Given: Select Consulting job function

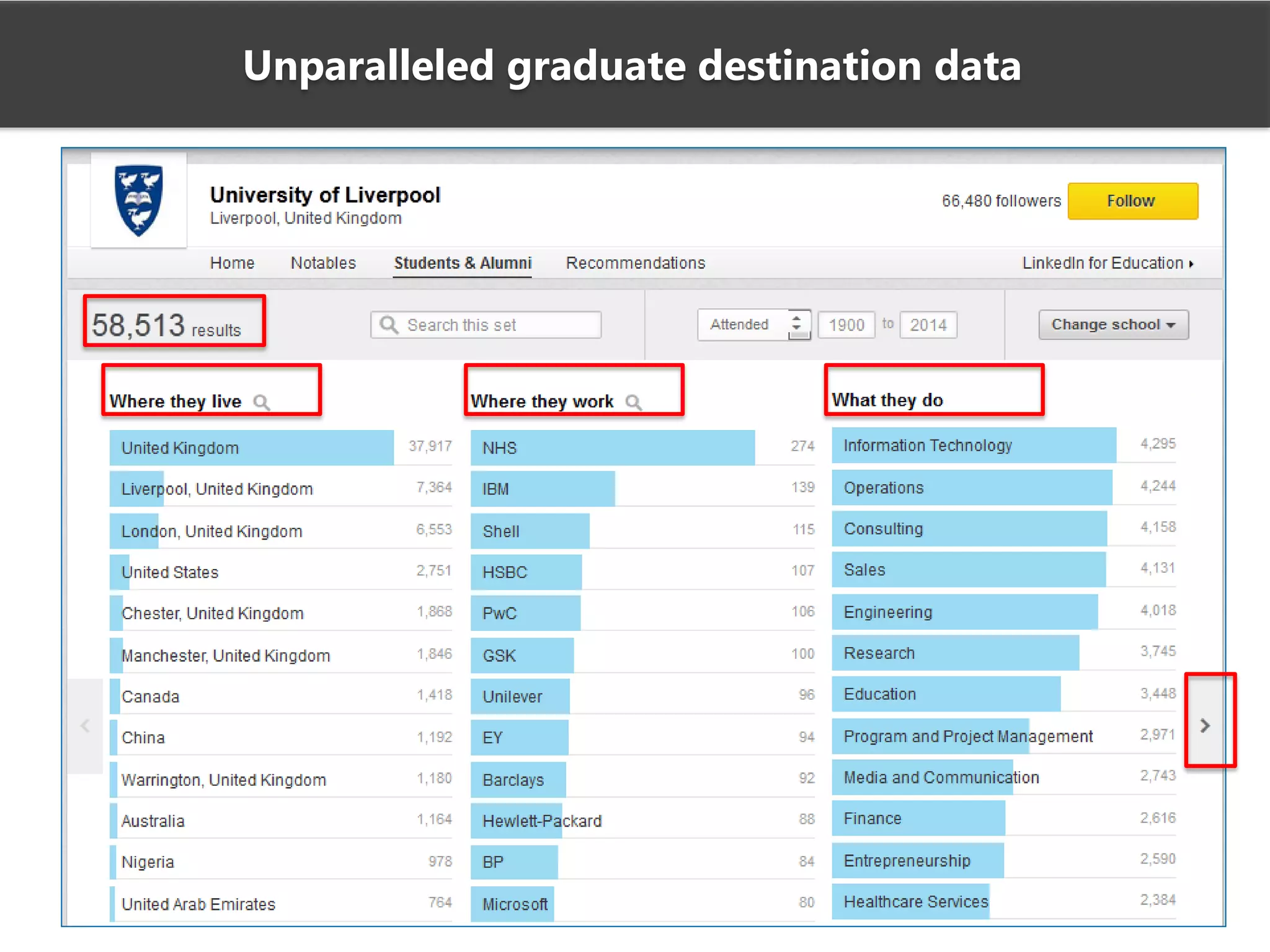Looking at the screenshot, I should (x=1004, y=529).
